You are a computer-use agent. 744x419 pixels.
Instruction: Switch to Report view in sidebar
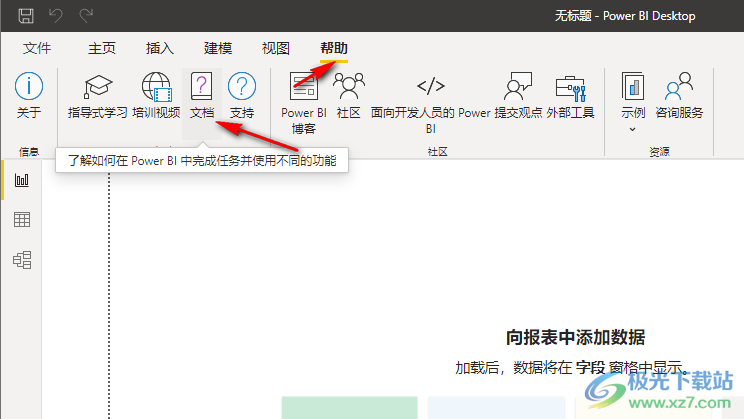(22, 180)
